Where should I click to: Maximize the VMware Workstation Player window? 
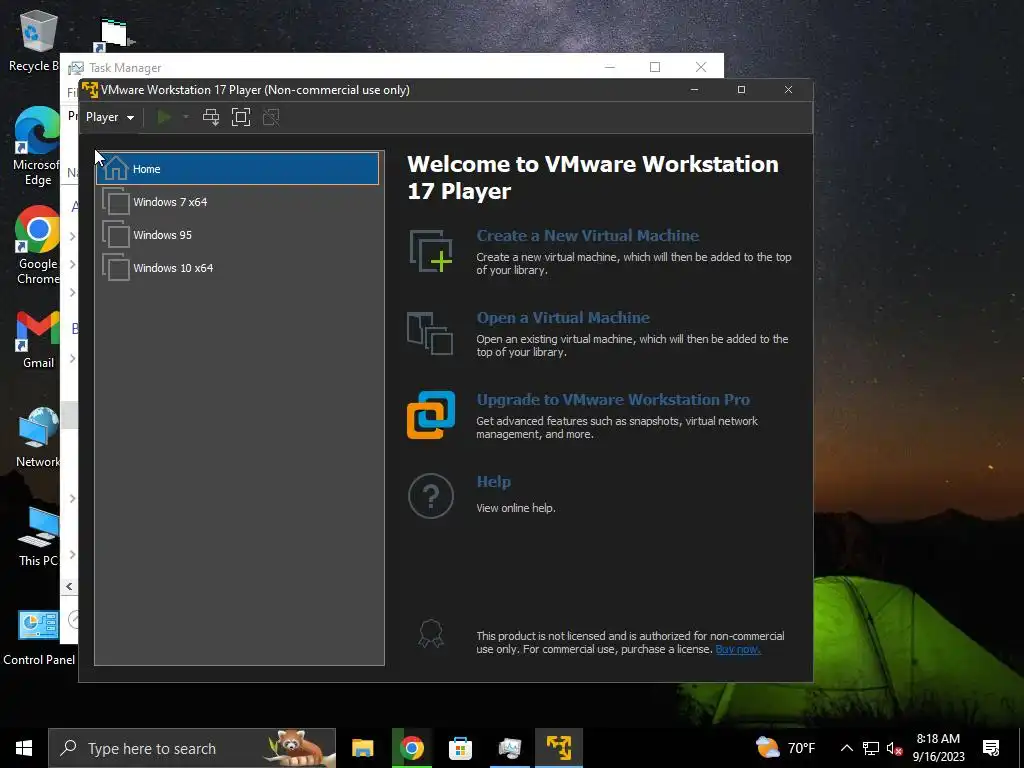click(741, 89)
